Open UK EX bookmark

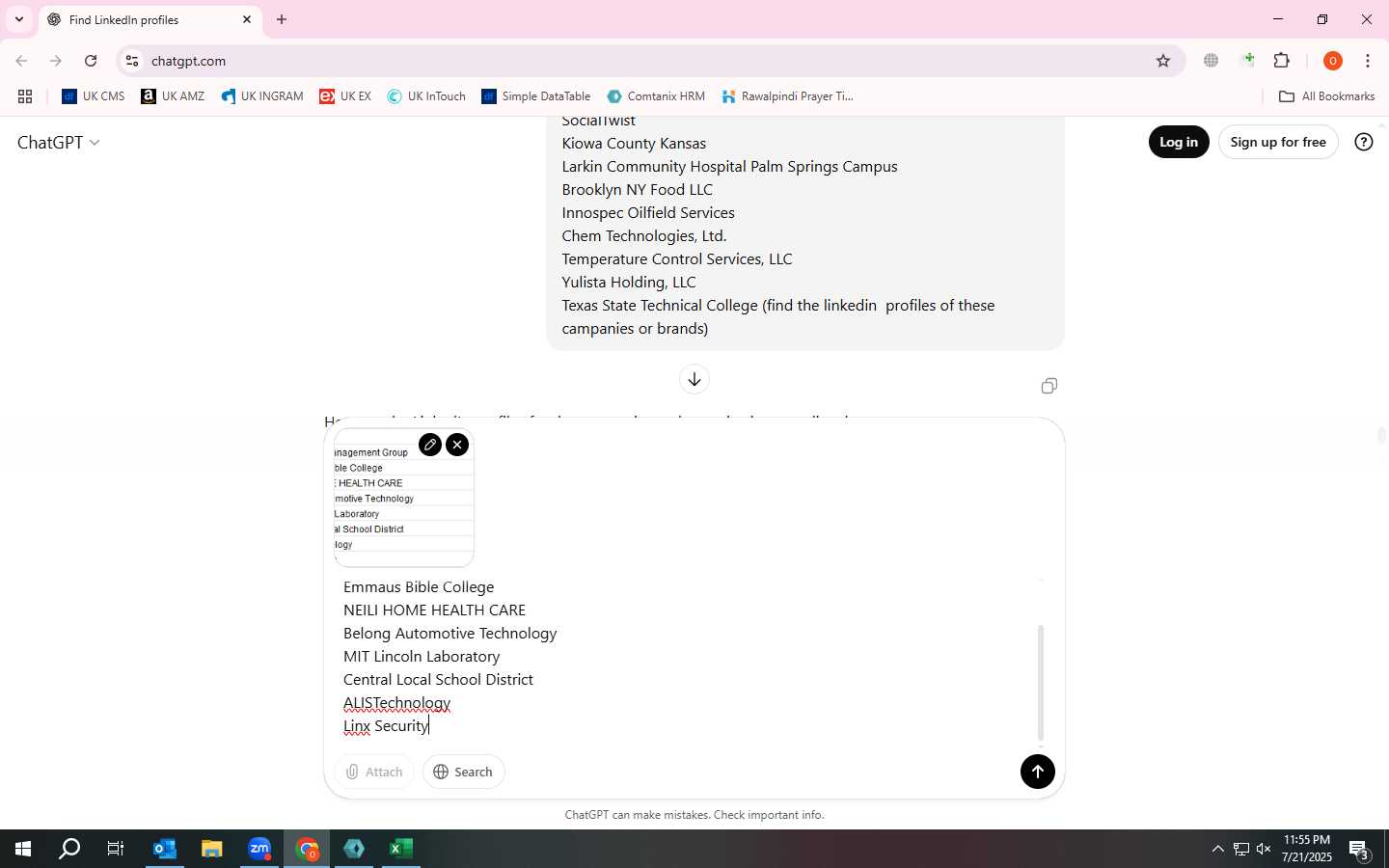click(345, 96)
